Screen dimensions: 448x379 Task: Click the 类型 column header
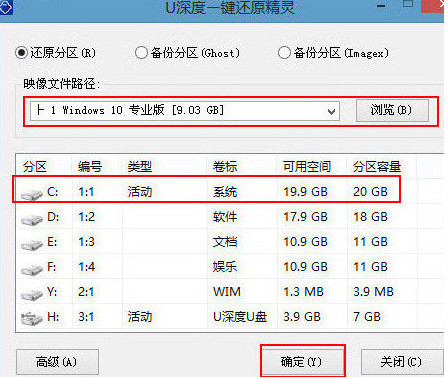point(140,166)
